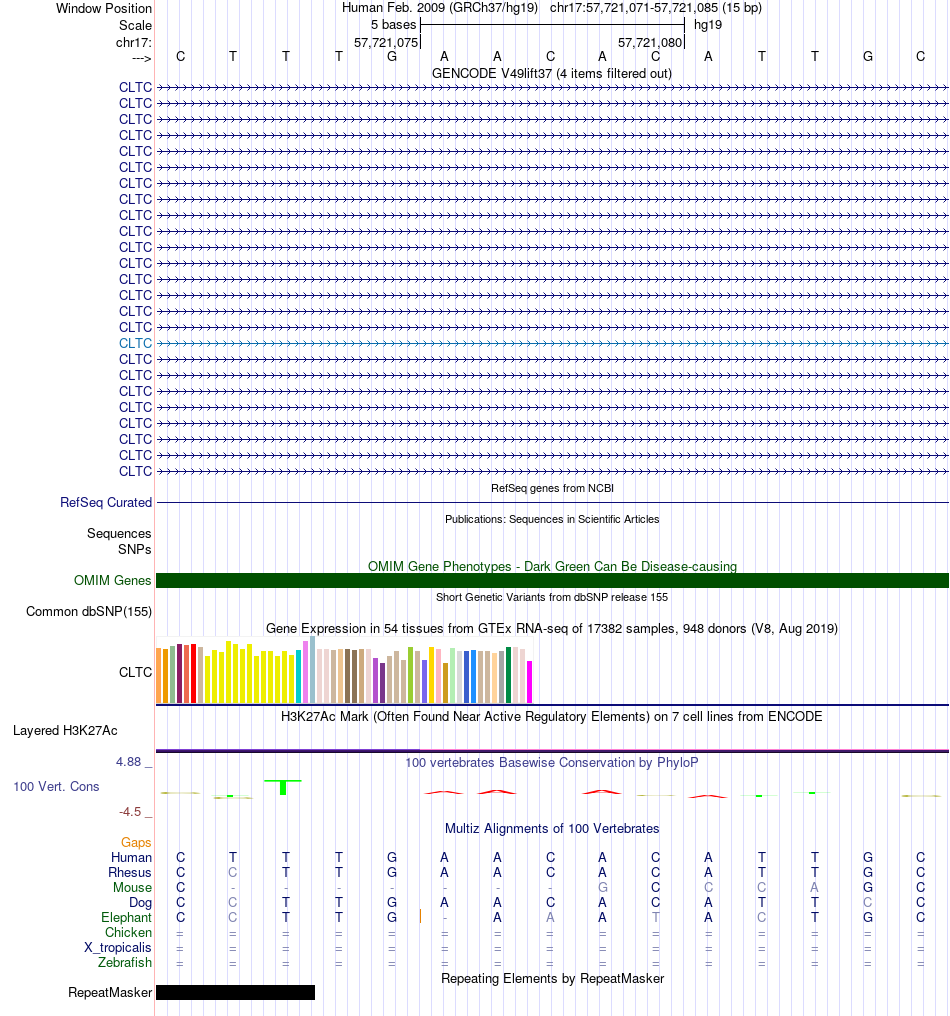Click the OMIM Genes track label
This screenshot has width=950, height=1016.
pos(112,581)
